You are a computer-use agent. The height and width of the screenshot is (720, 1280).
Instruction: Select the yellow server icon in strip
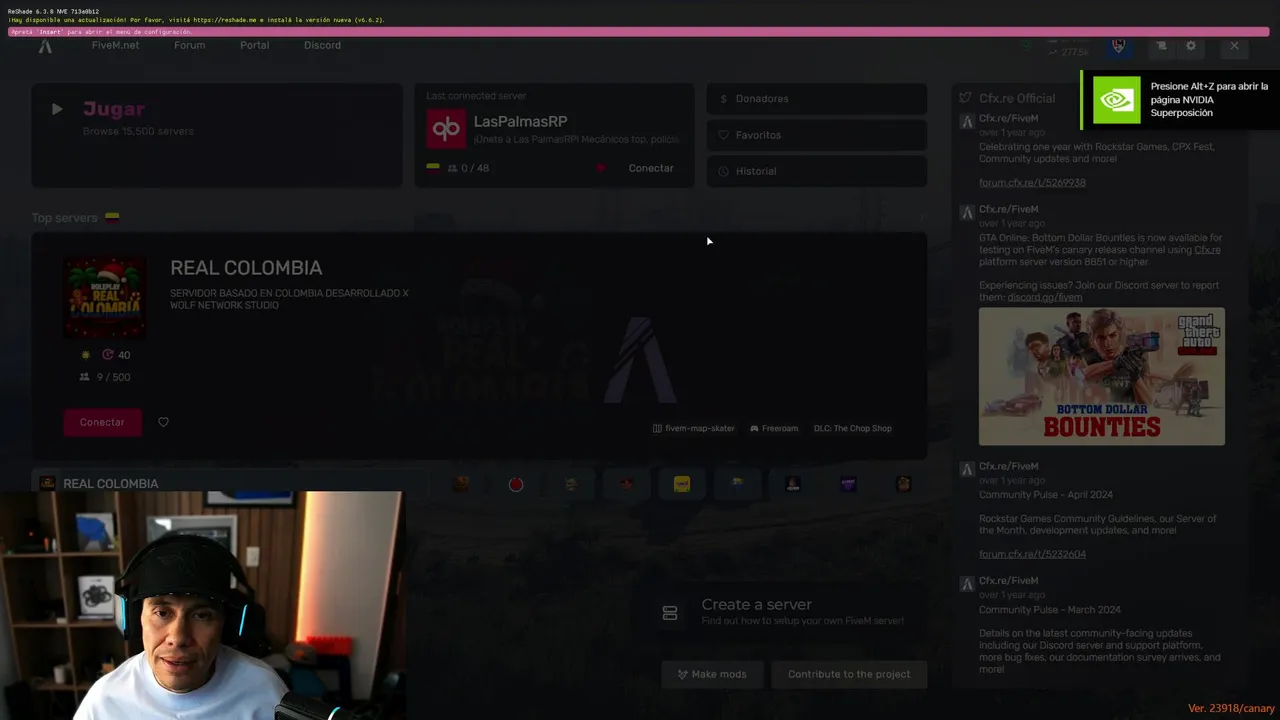click(682, 484)
